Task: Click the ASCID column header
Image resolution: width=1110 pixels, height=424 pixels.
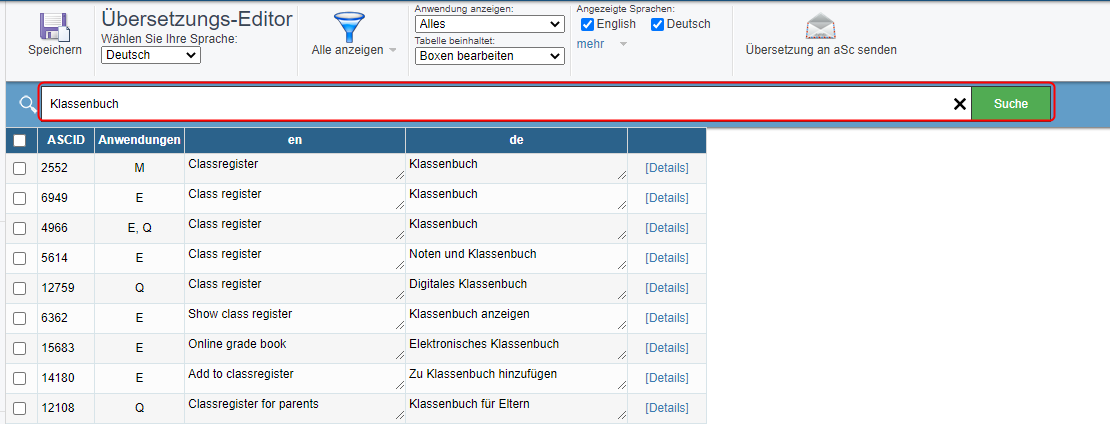Action: [x=66, y=140]
